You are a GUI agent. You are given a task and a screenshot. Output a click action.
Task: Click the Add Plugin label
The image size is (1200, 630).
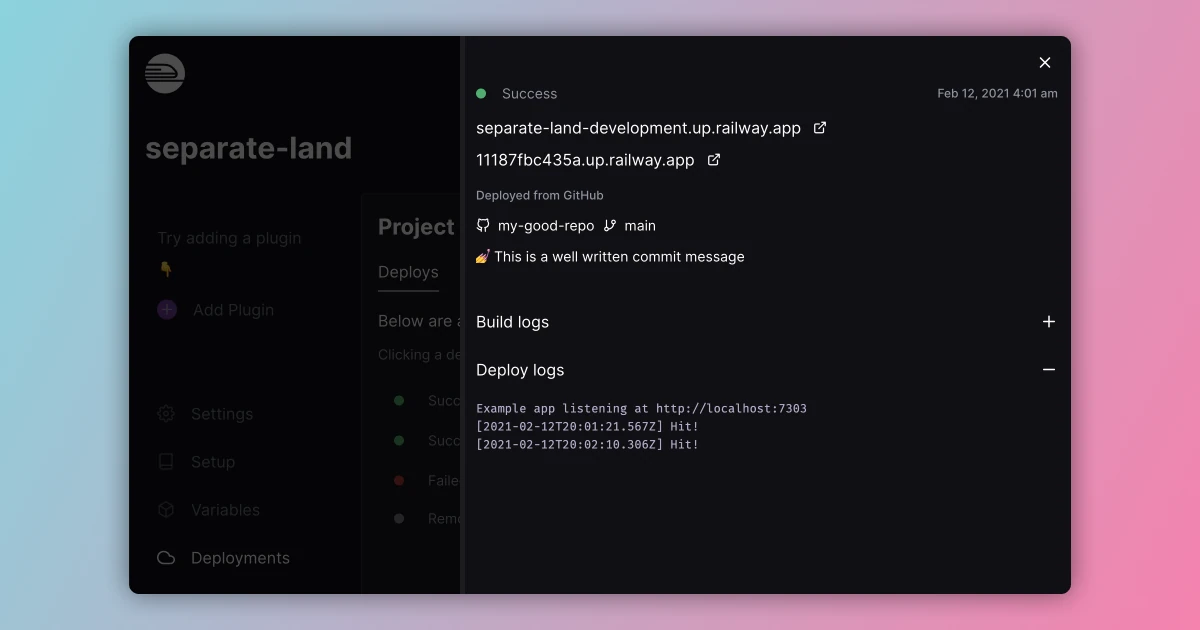(233, 310)
